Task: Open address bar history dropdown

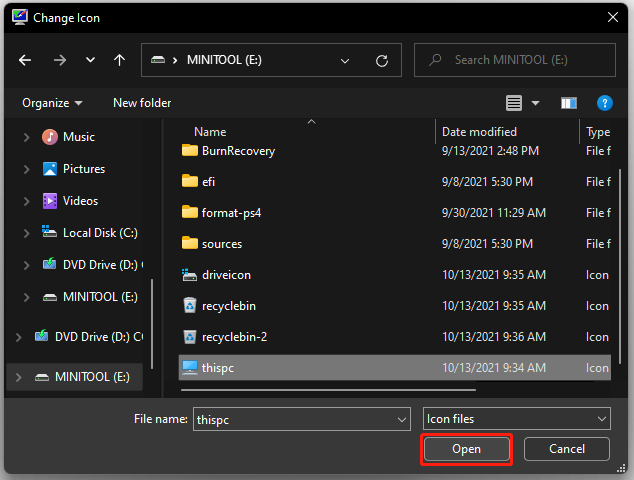Action: [345, 61]
